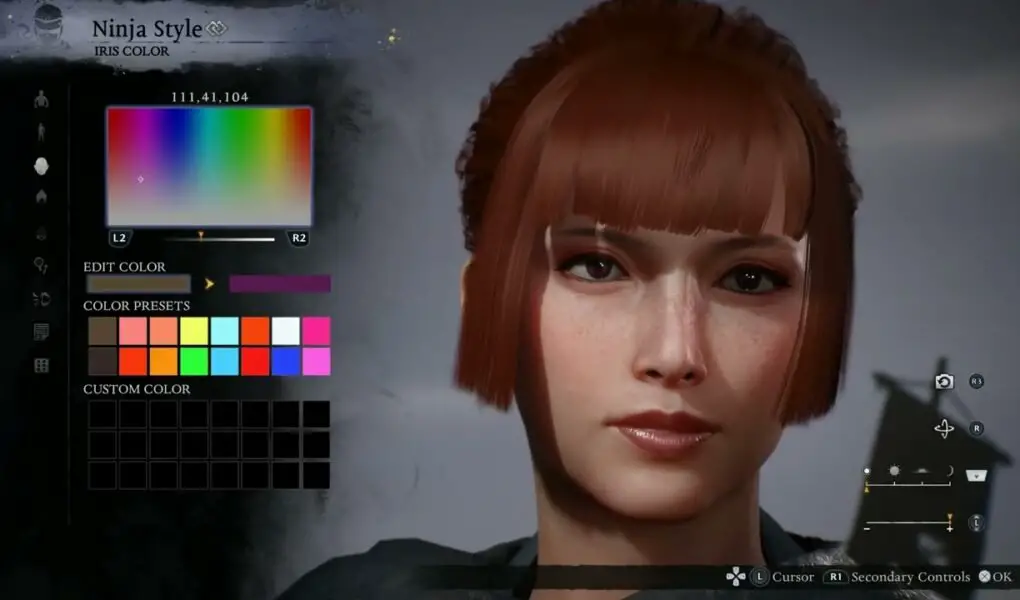Click the rotate character view icon
Image resolution: width=1020 pixels, height=600 pixels.
pyautogui.click(x=944, y=428)
